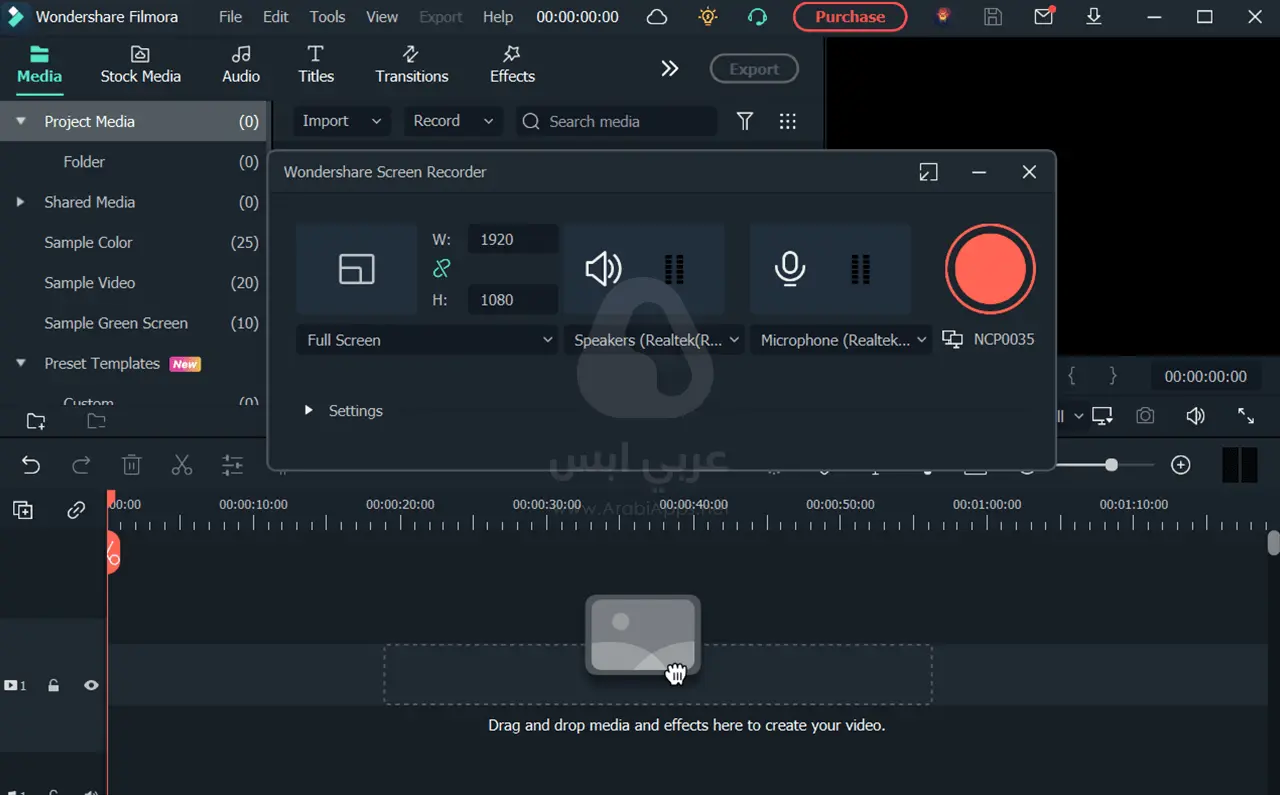This screenshot has height=795, width=1280.
Task: Click the Import button
Action: click(341, 121)
